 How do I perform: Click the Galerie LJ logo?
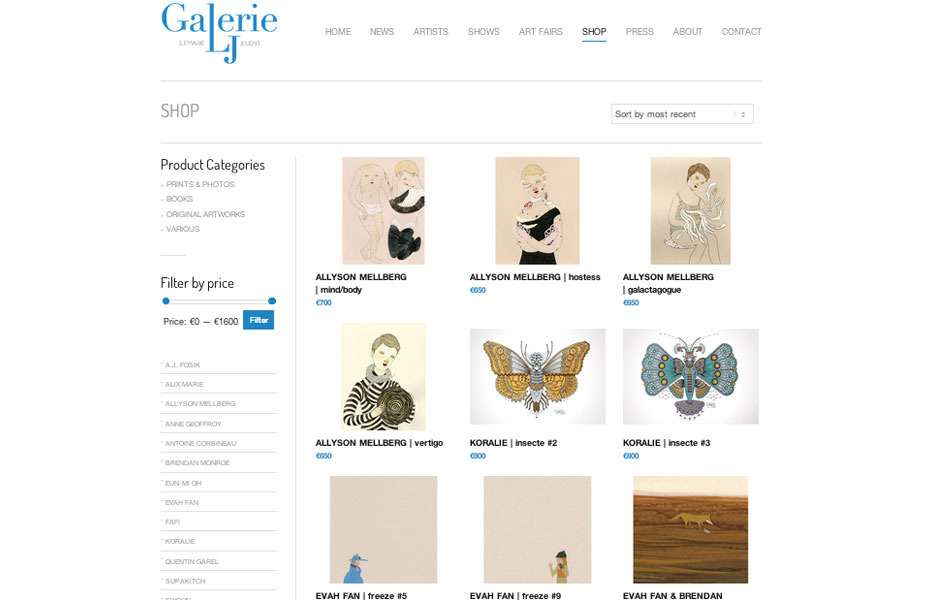pyautogui.click(x=219, y=33)
